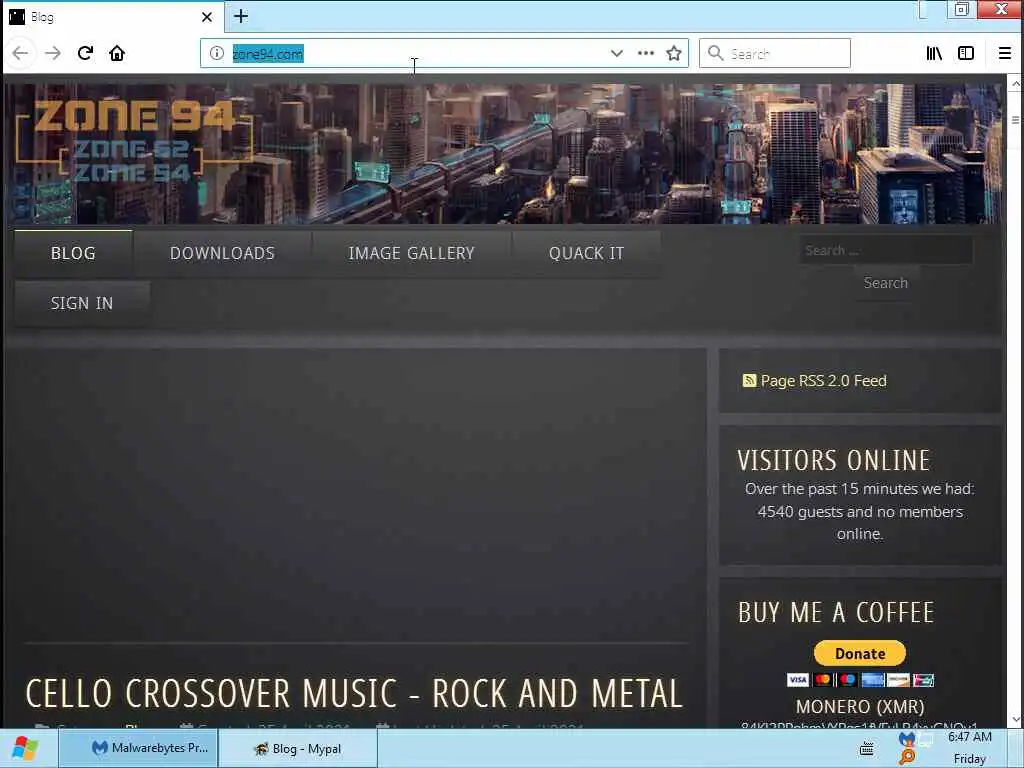Click the MONERO (XMR) text
The image size is (1024, 768).
(x=860, y=707)
